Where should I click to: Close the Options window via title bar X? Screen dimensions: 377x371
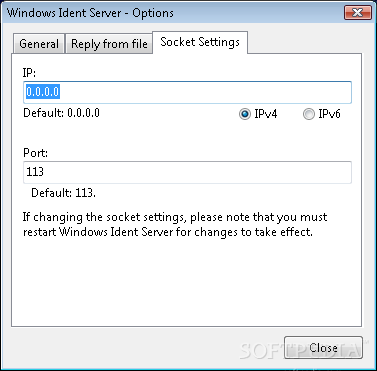358,13
